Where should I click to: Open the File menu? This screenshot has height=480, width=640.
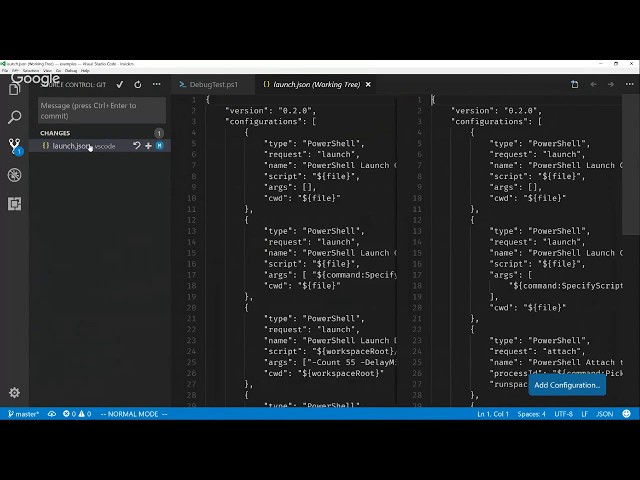coord(5,71)
